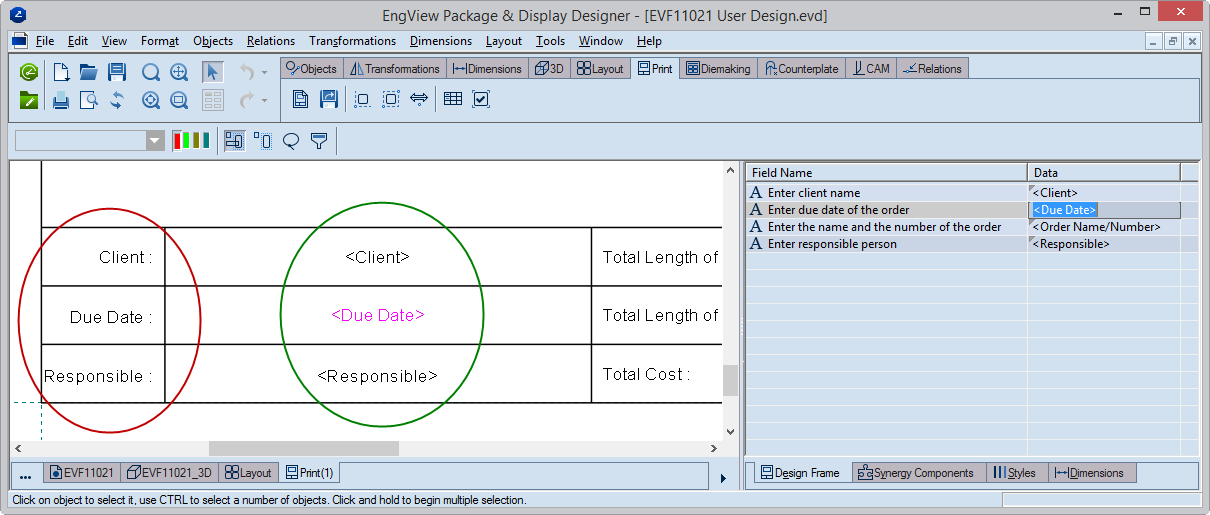Click the large dashed-frame icon
1210x515 pixels.
click(x=391, y=99)
